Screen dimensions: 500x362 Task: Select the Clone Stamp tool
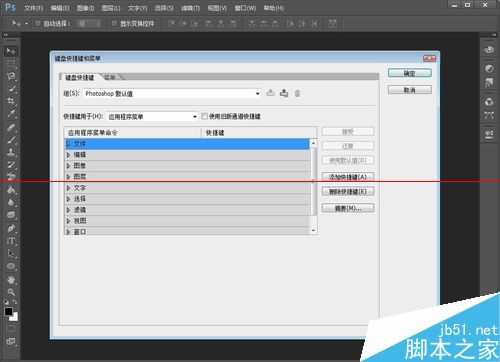(11, 153)
